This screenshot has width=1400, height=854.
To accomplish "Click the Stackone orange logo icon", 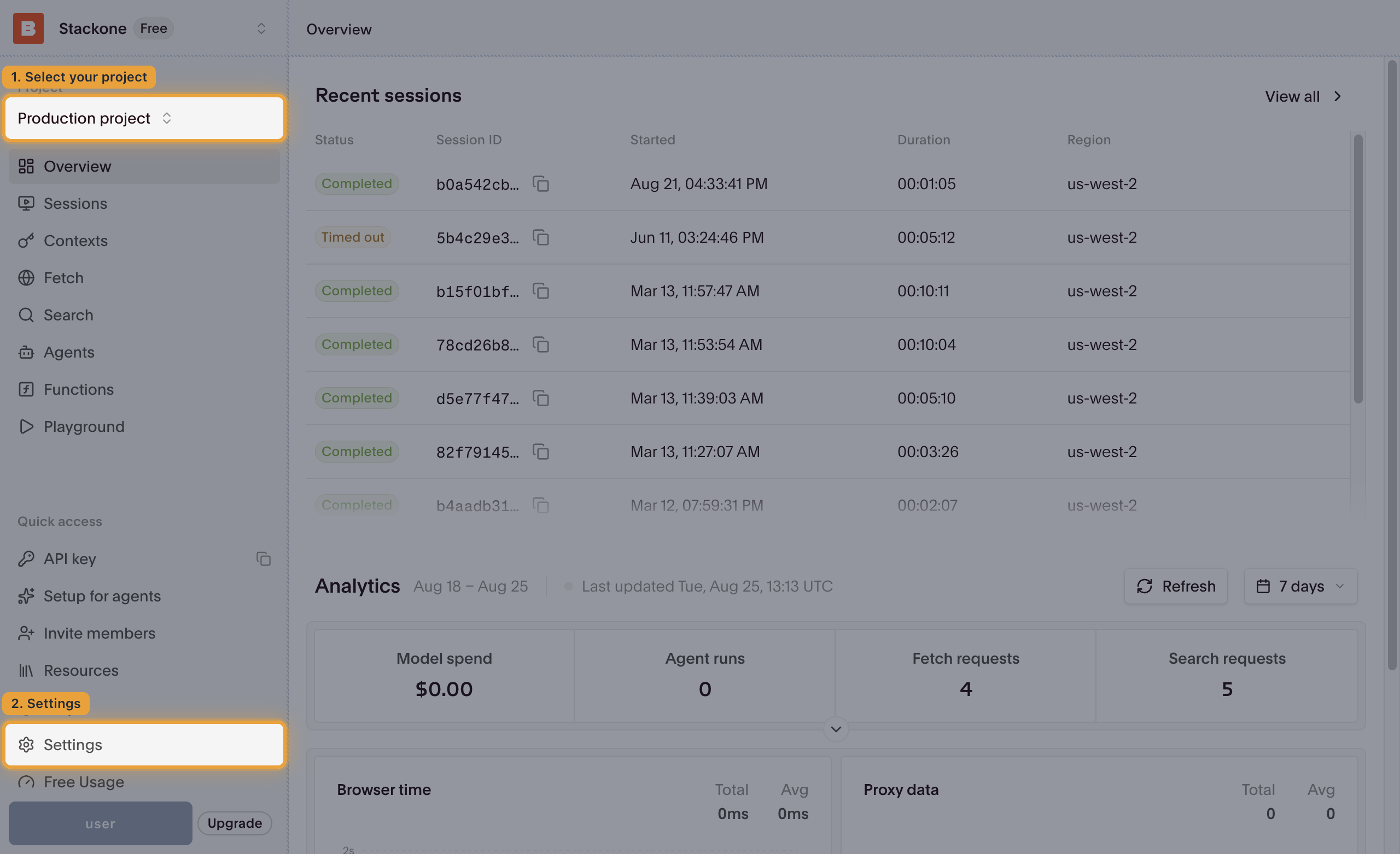I will point(28,28).
